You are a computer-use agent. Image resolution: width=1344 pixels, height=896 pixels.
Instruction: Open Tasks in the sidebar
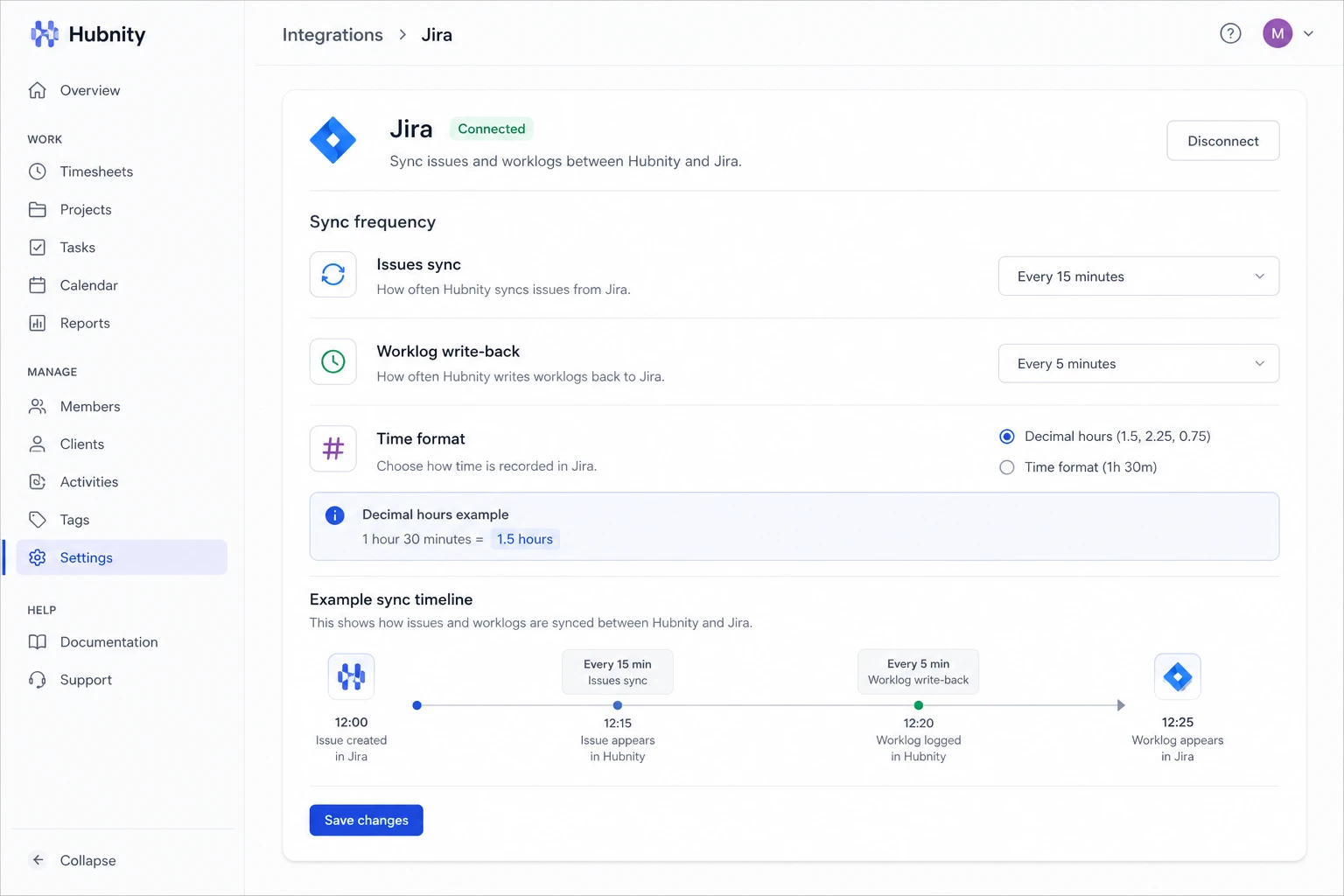point(122,247)
